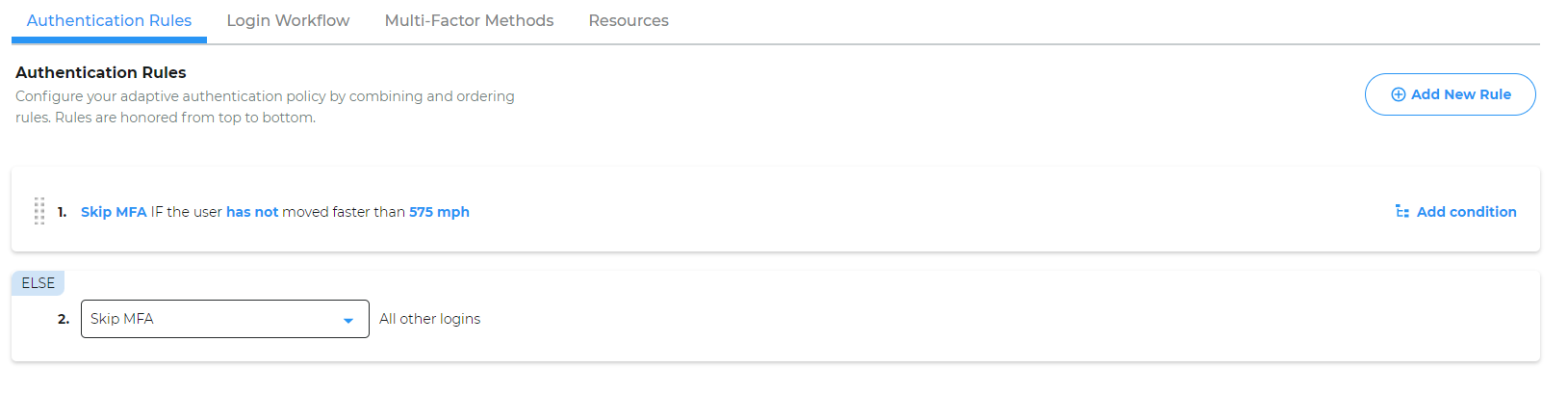Screen dimensions: 1568x395
Task: Toggle the 'has not' condition in rule 1
Action: 252,212
